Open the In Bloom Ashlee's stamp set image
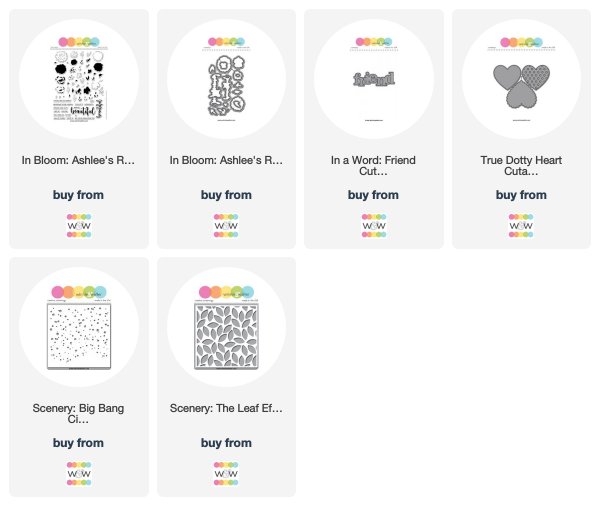Image resolution: width=600 pixels, height=506 pixels. [79, 79]
